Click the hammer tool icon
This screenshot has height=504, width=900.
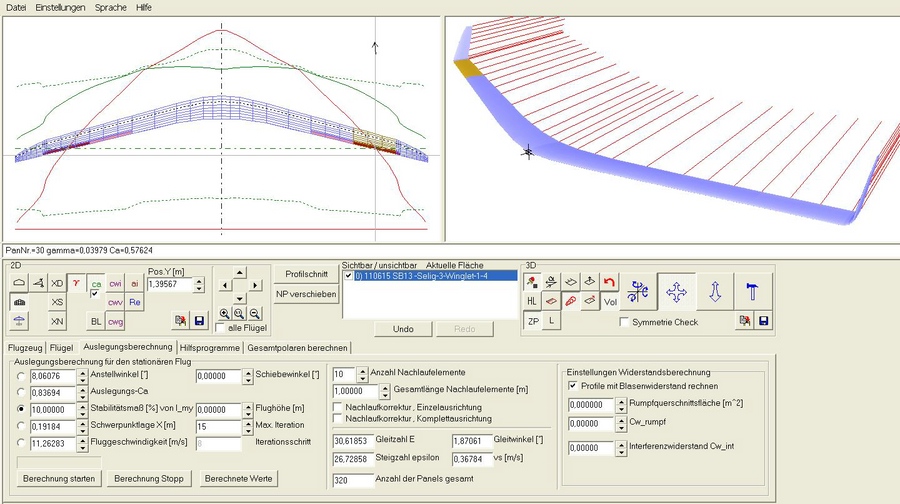tap(752, 292)
